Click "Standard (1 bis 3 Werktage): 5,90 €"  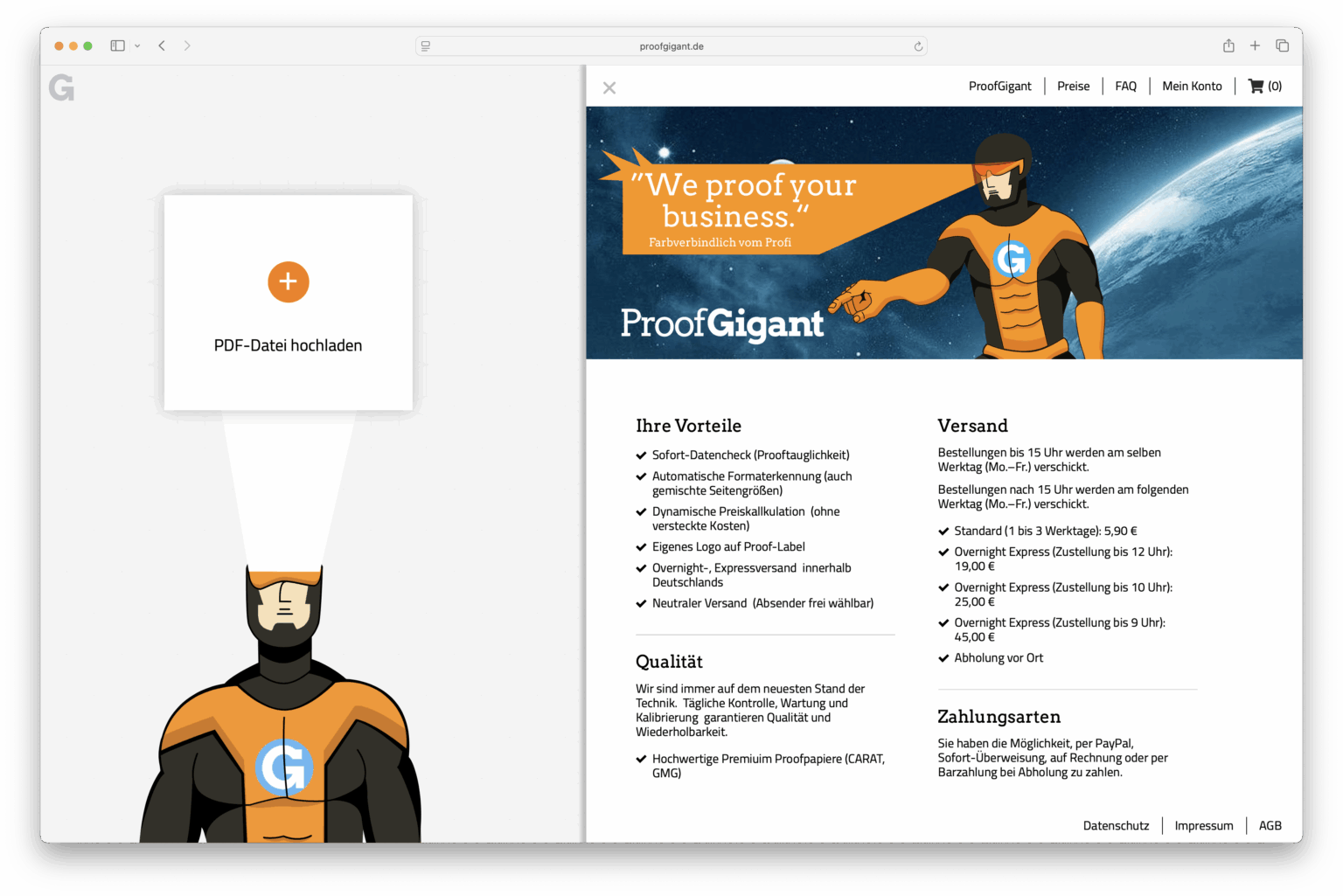1045,531
